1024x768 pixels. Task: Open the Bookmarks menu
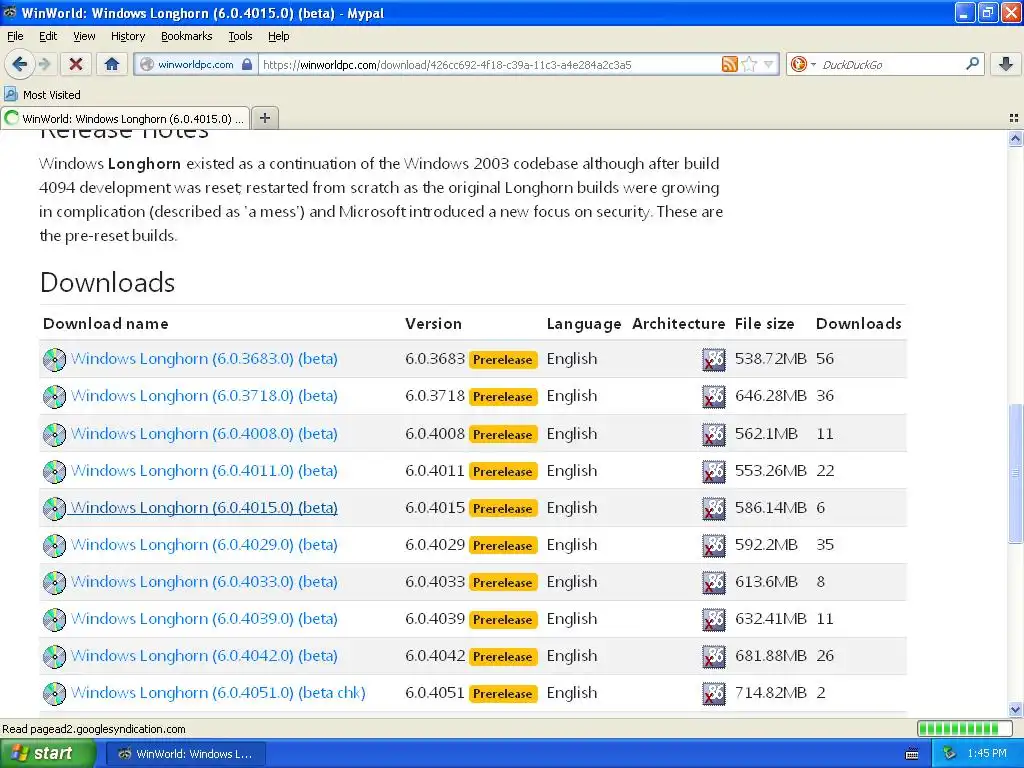click(187, 37)
